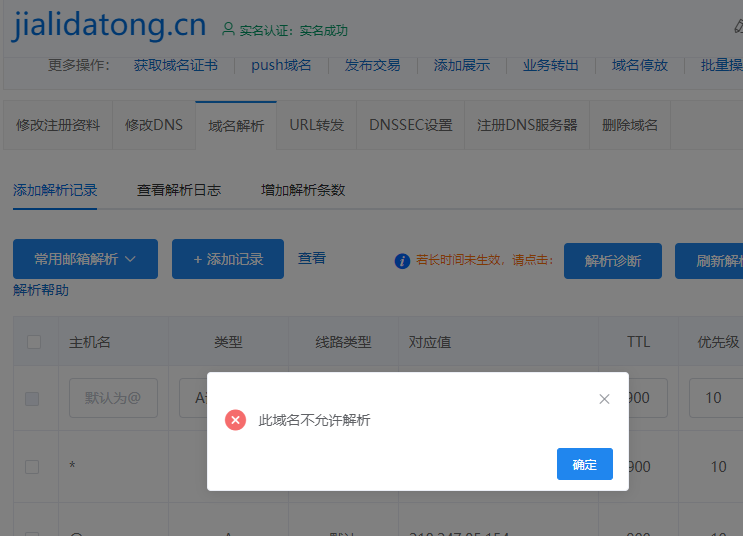Open push域名 link
Viewport: 743px width, 536px height.
pos(281,65)
